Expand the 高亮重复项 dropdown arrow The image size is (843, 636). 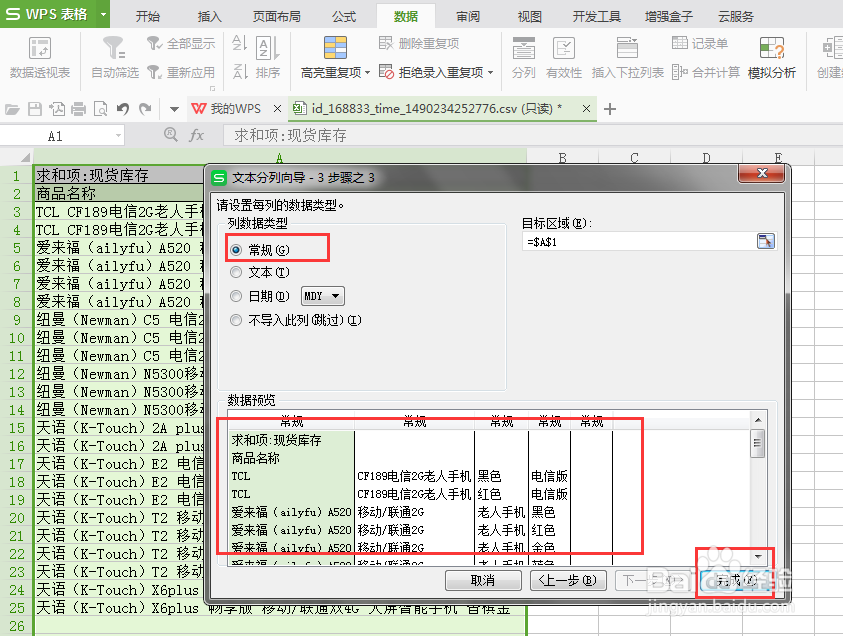[x=367, y=72]
